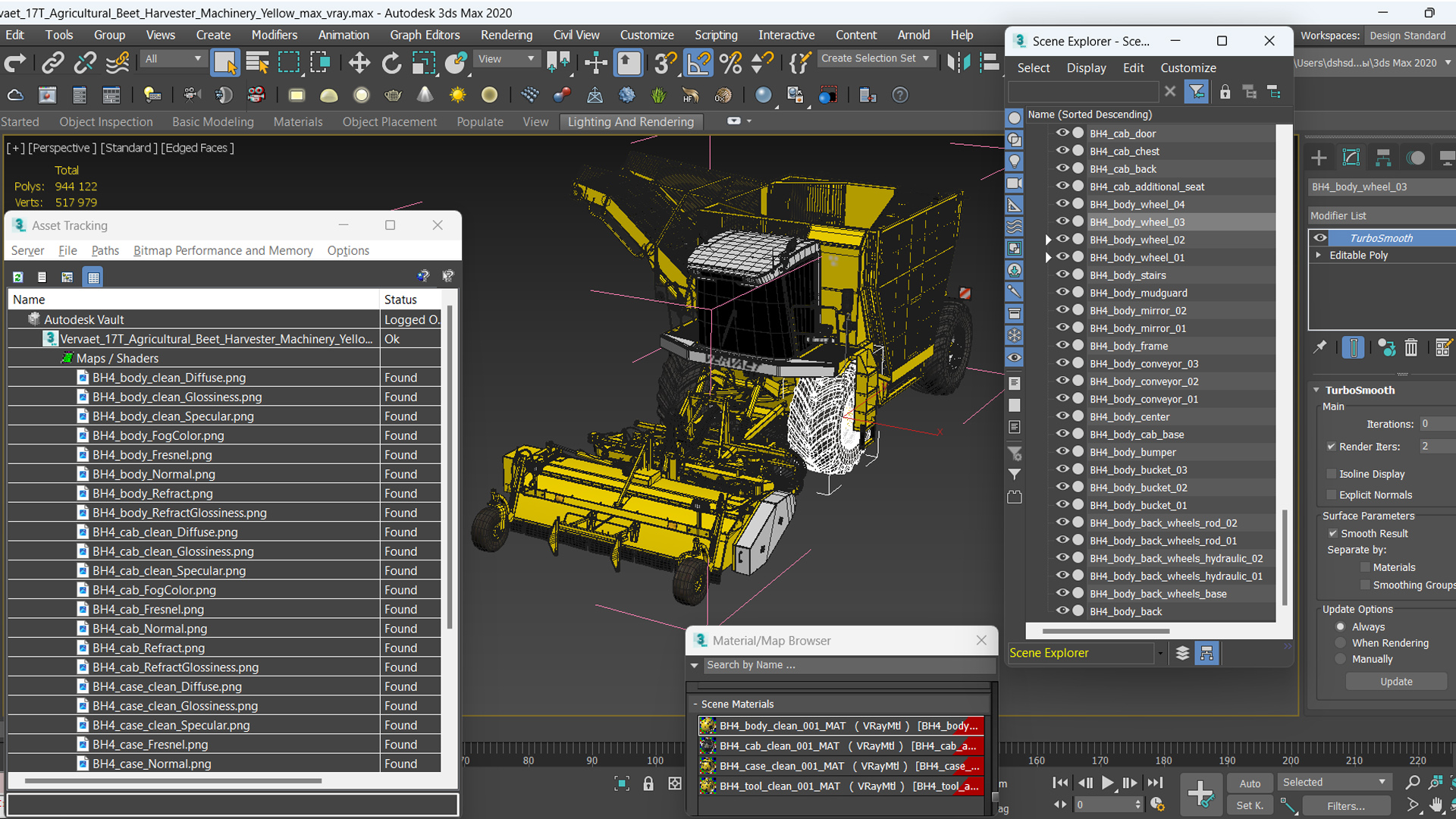Click the Display Geometry filter icon in Scene Explorer

pos(1014,118)
